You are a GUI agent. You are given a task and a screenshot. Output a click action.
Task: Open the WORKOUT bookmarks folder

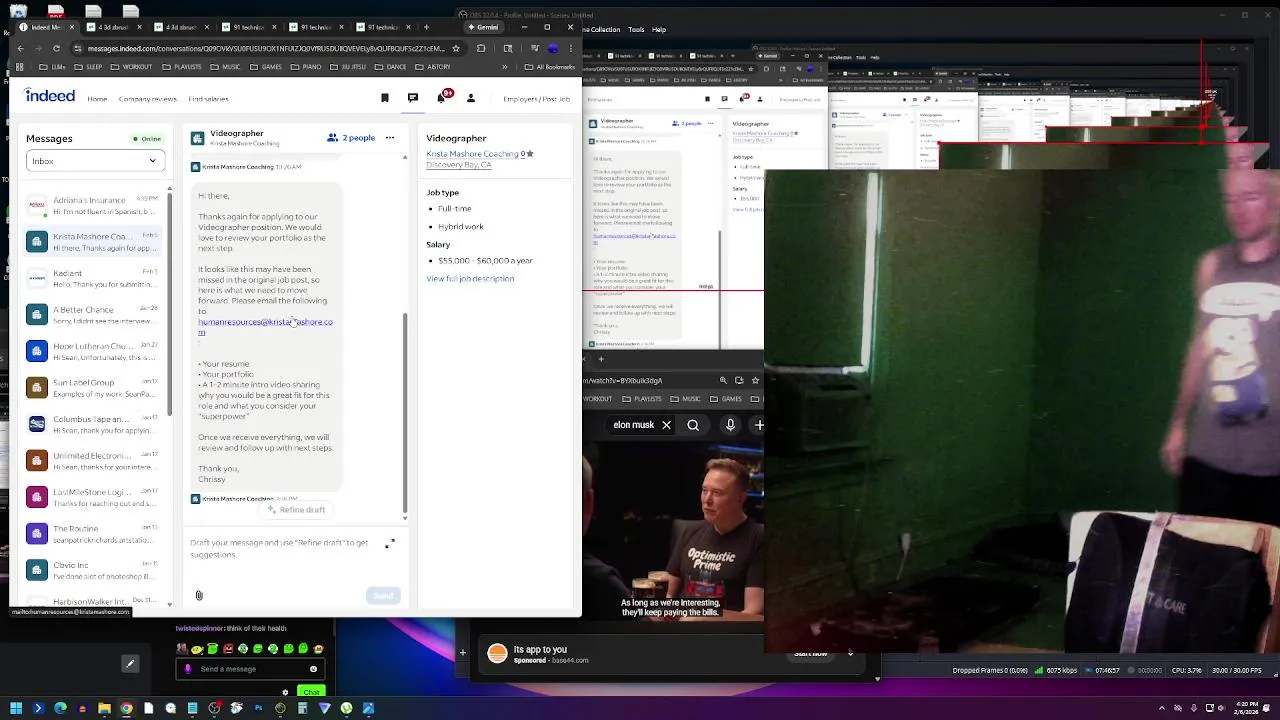point(131,67)
